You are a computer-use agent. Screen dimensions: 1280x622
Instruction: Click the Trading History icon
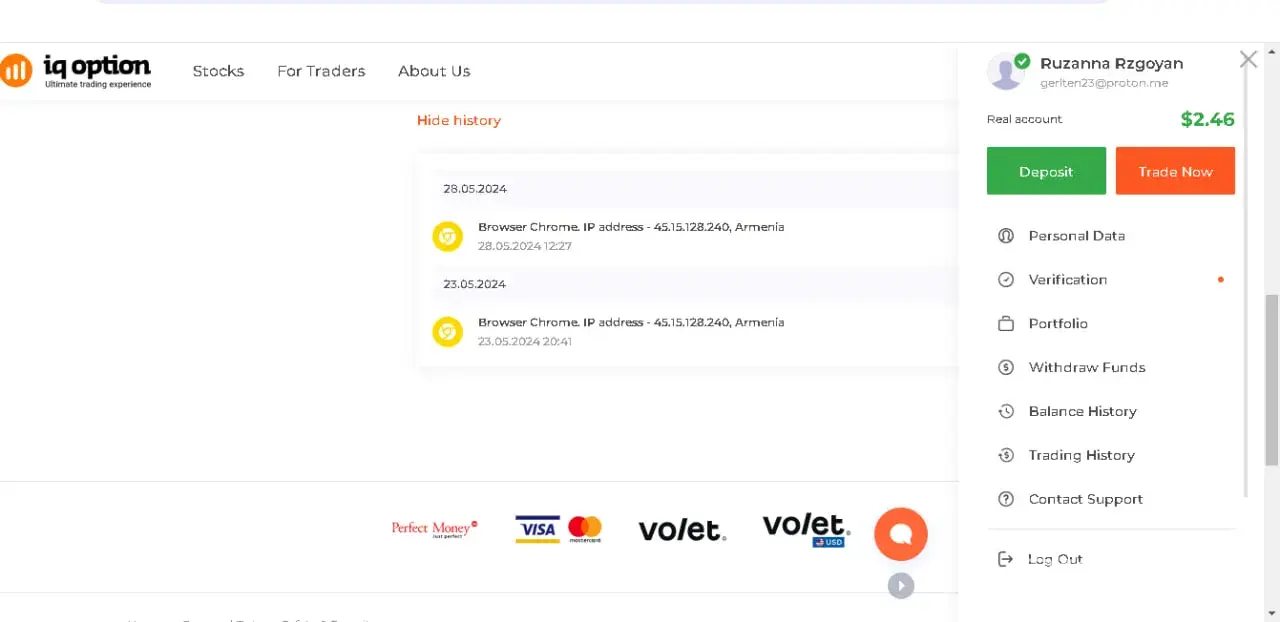[x=1006, y=456]
